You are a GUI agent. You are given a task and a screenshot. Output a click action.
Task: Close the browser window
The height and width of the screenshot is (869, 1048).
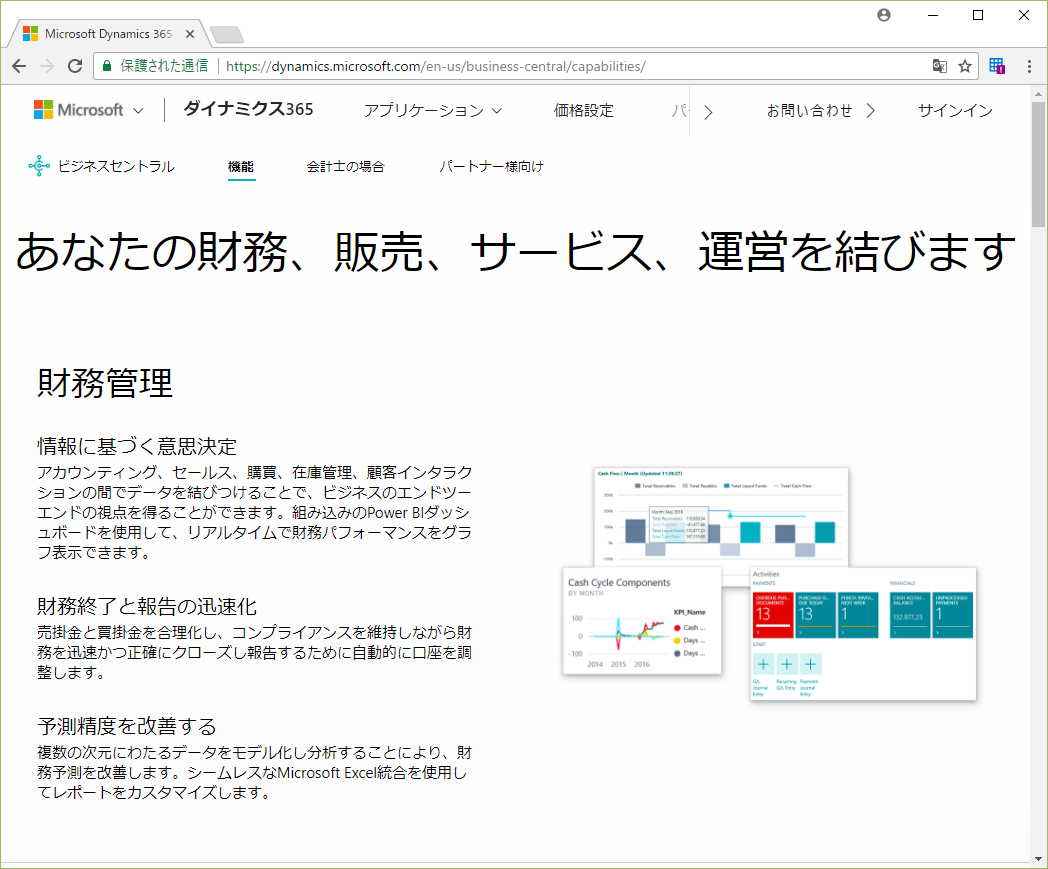coord(1023,15)
